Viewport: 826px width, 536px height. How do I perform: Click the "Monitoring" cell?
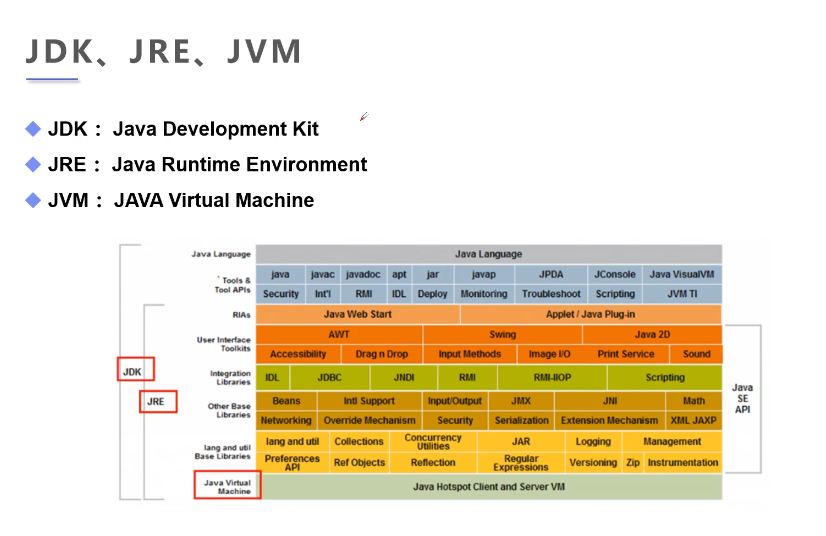click(x=484, y=294)
